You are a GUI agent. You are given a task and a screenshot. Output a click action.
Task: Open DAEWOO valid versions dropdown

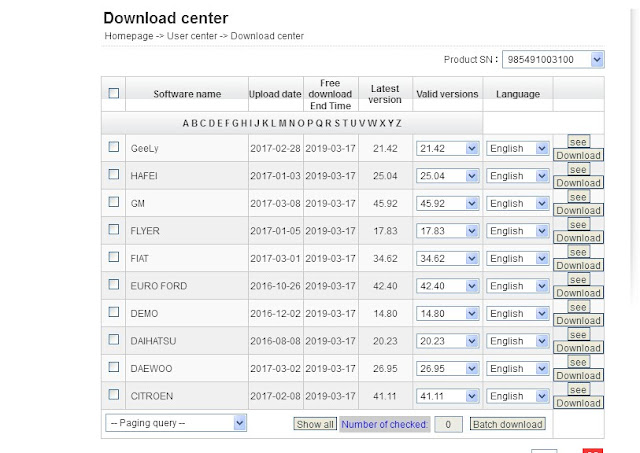click(x=447, y=368)
